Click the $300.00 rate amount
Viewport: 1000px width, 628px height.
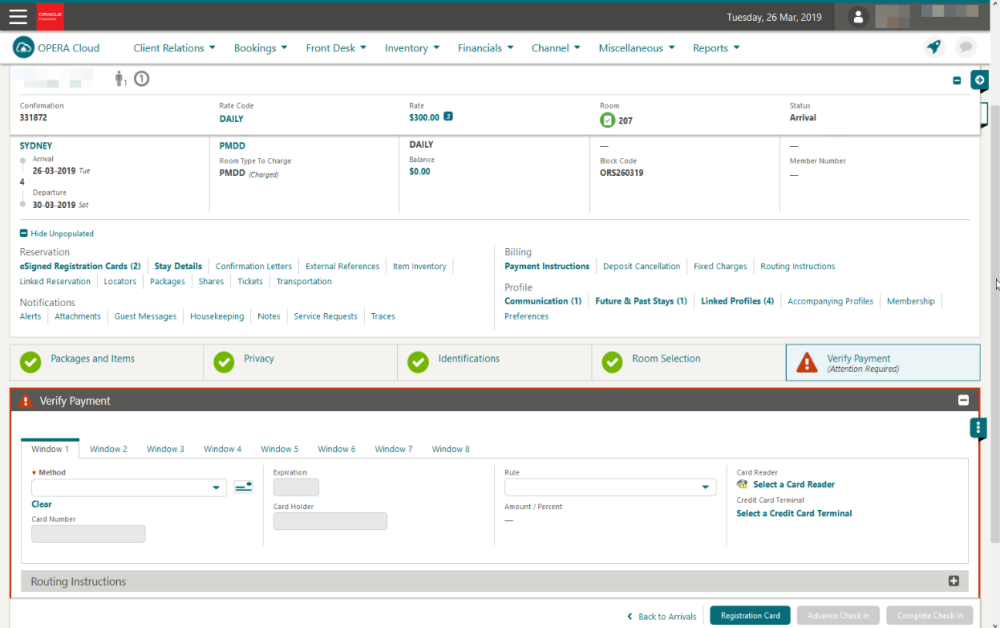click(x=424, y=117)
